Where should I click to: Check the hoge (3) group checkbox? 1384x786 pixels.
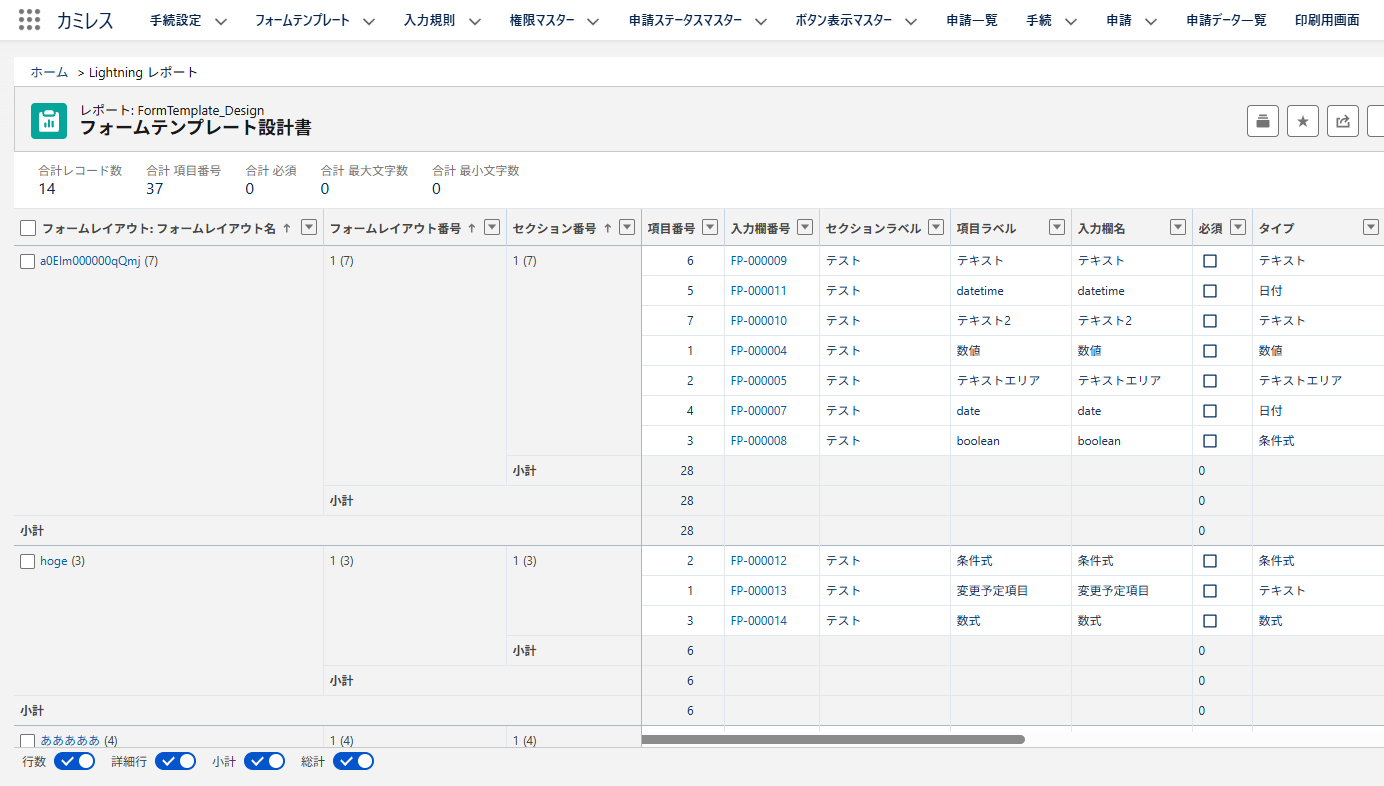pos(28,561)
